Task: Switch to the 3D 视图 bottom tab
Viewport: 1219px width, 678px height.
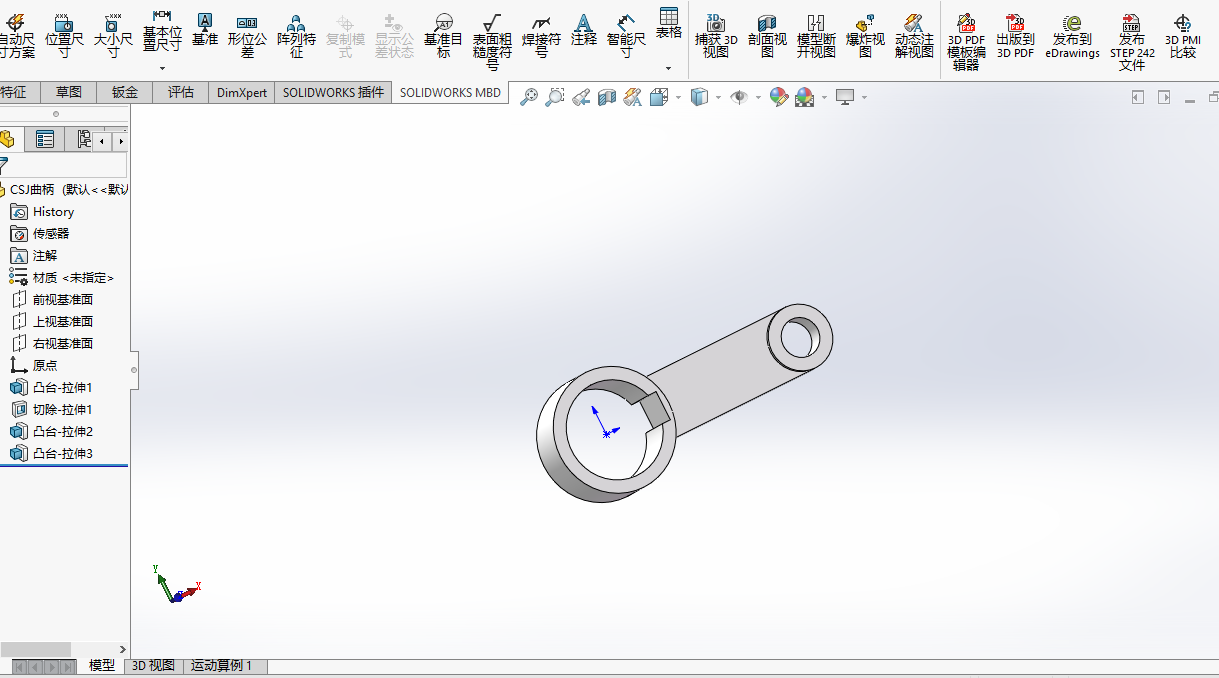Action: point(153,666)
